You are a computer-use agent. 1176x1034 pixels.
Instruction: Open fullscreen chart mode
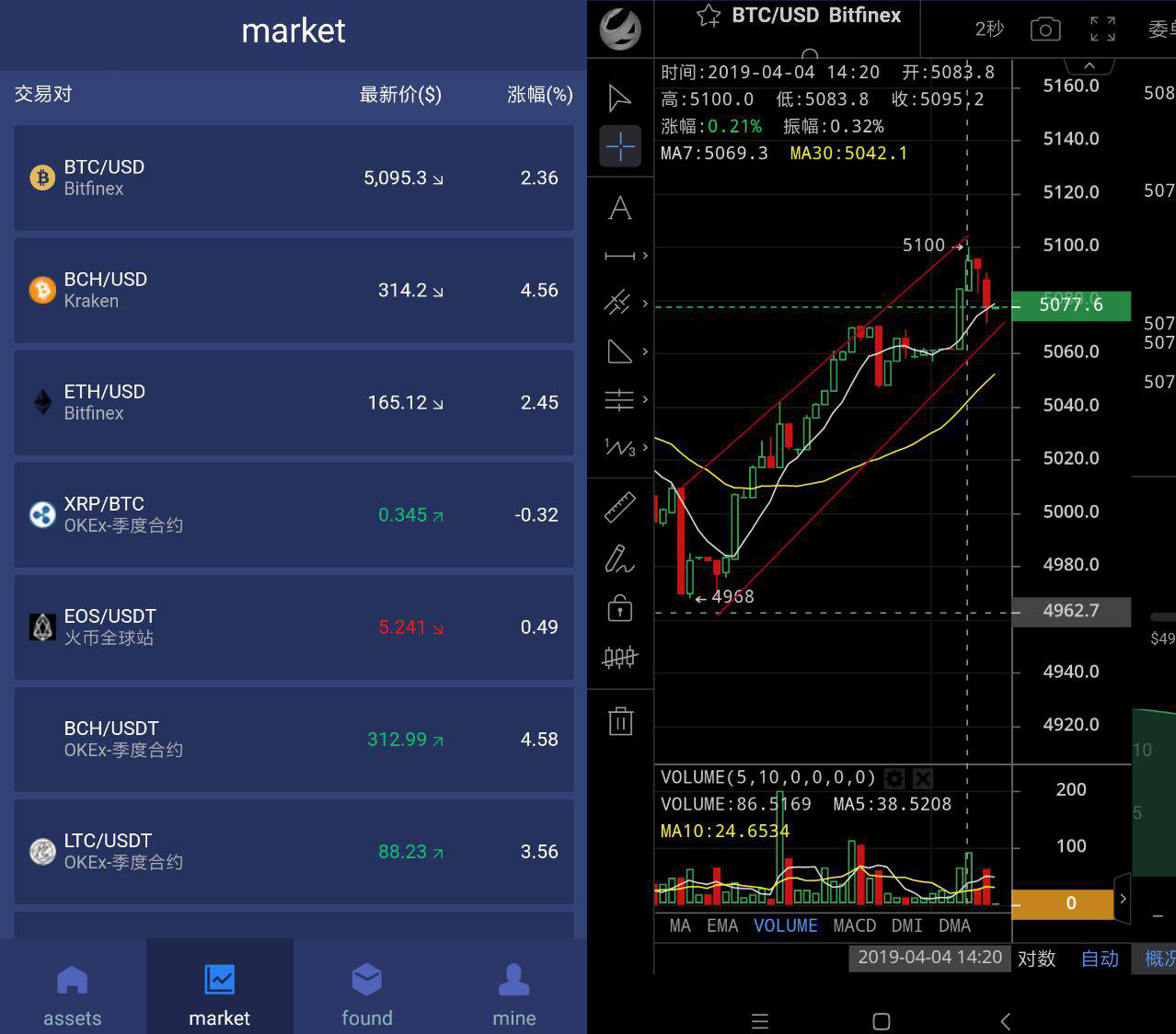(1102, 29)
